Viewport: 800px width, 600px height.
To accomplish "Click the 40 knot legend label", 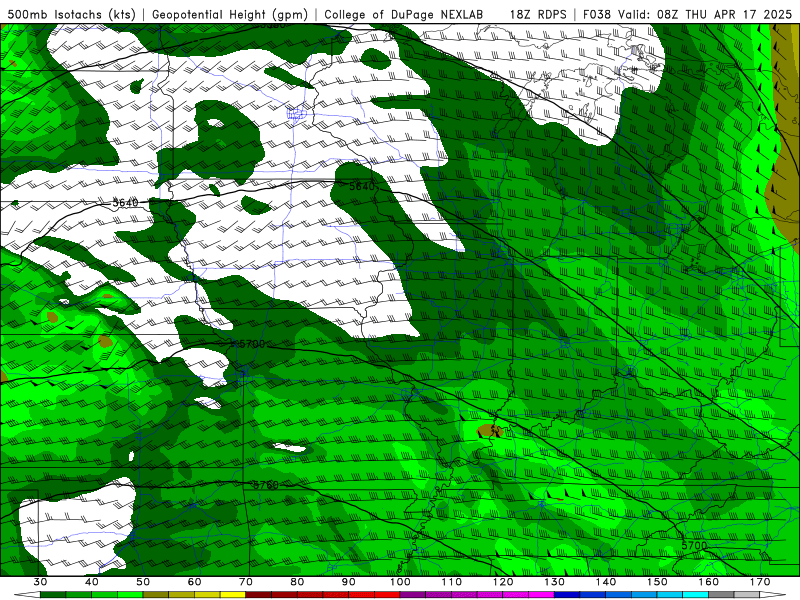I will pyautogui.click(x=92, y=582).
